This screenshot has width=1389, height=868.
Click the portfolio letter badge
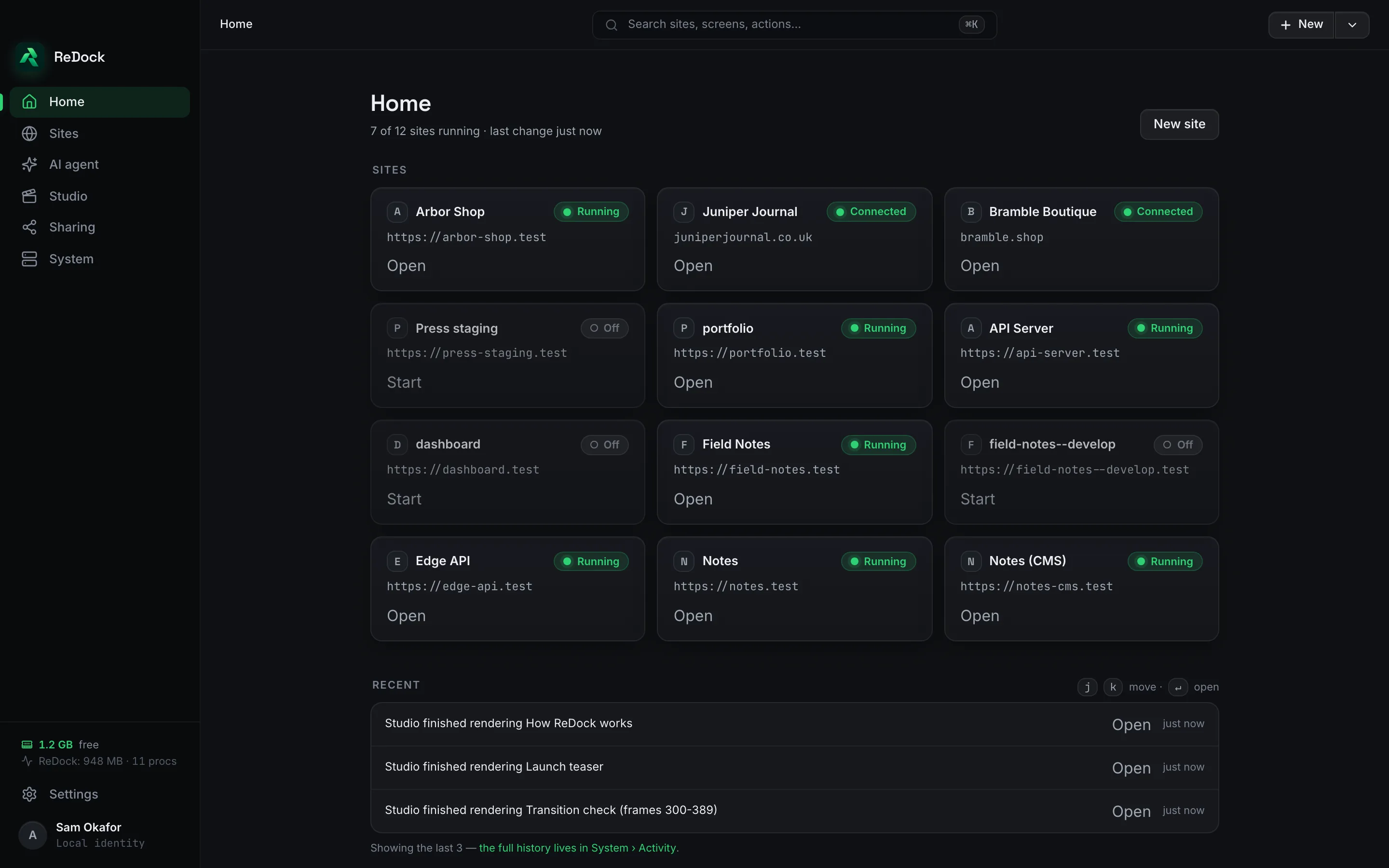(683, 328)
